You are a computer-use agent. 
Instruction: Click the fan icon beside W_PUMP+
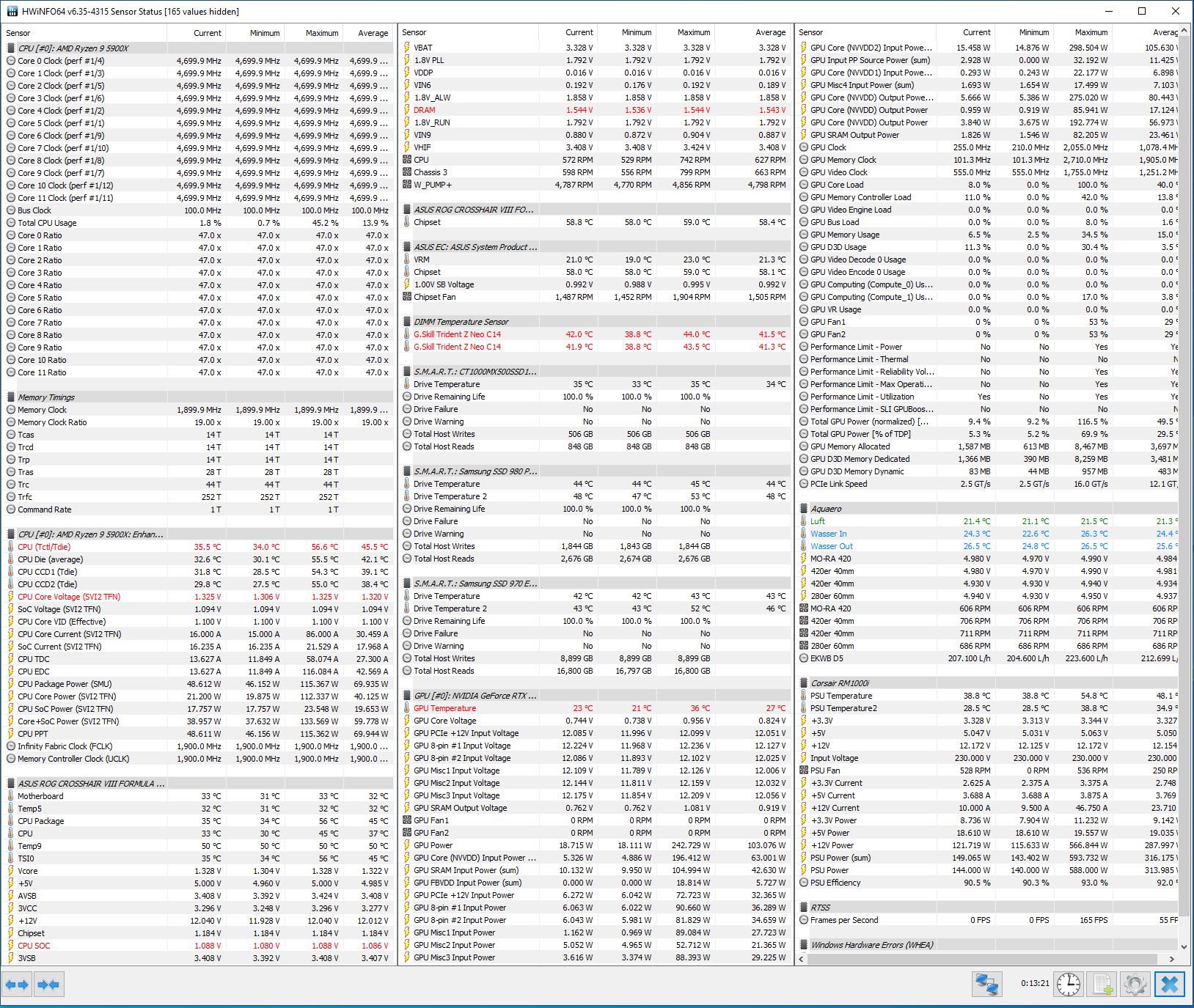407,185
